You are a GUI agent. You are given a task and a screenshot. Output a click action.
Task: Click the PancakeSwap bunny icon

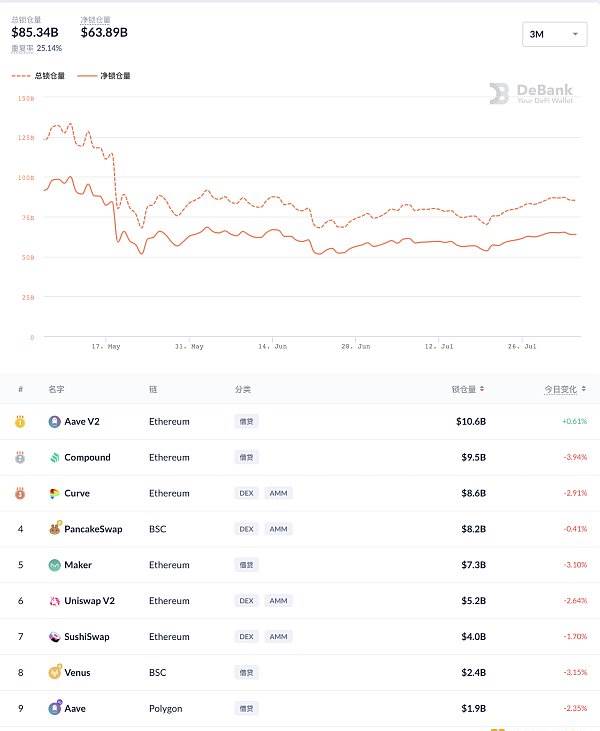(55, 528)
